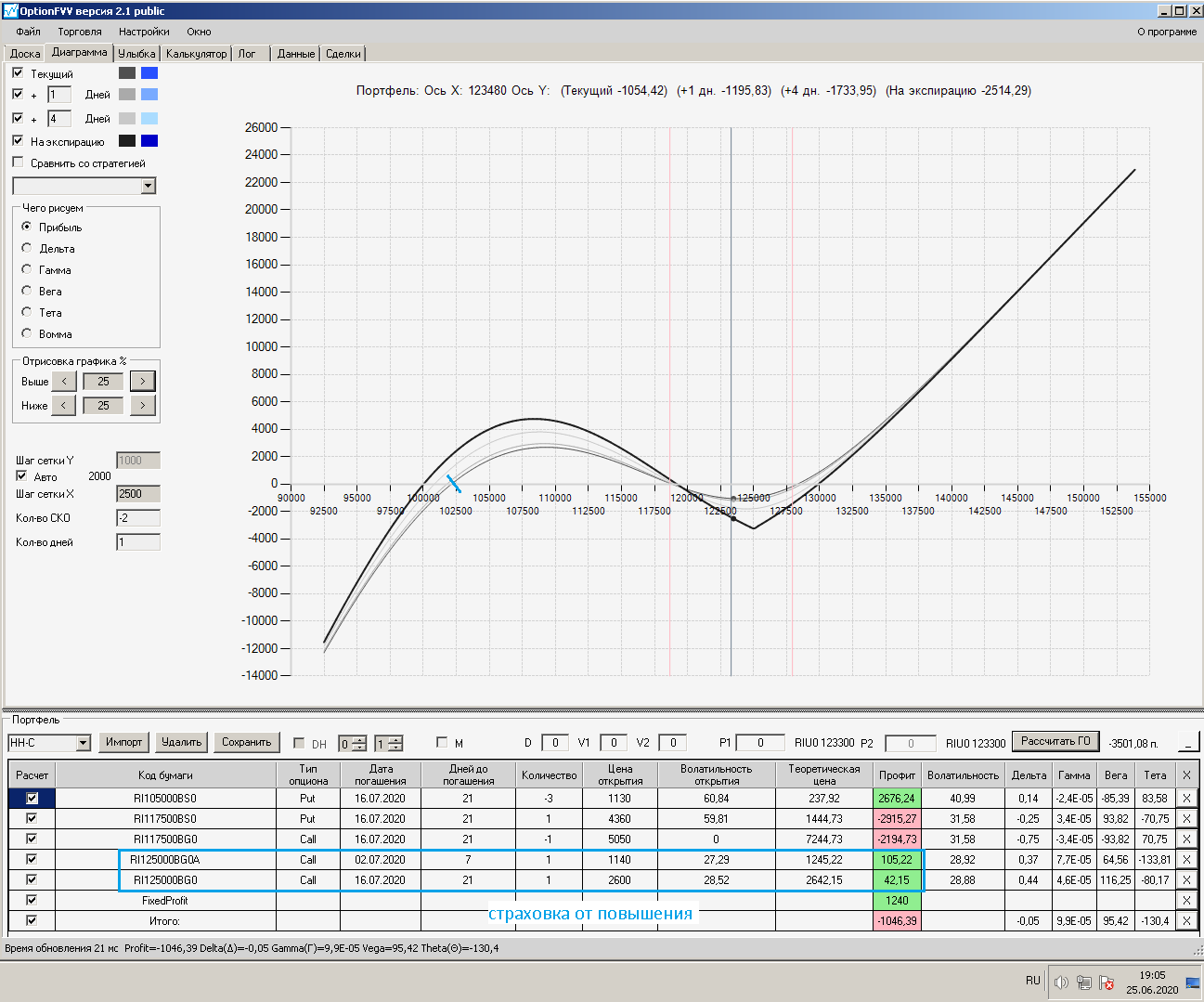1204x1002 pixels.
Task: Click the blue color swatch for 'На экспирацию'
Action: [149, 141]
